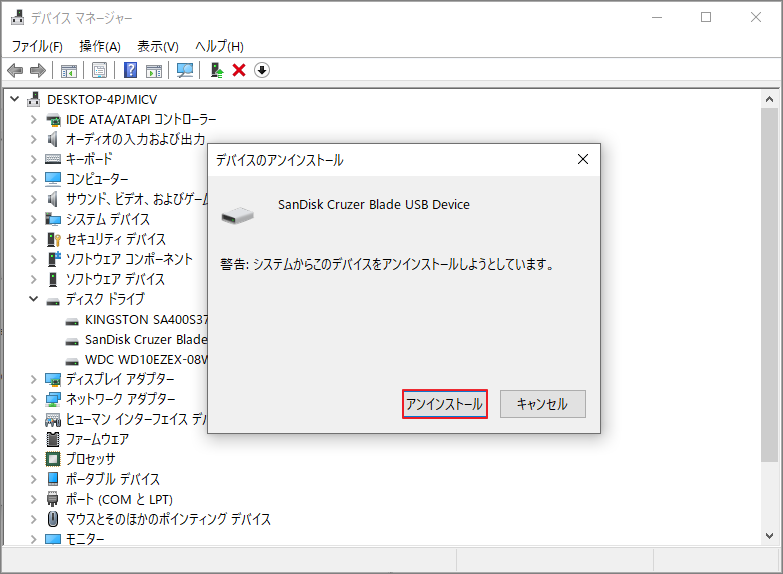Click the 警告 warning message text
This screenshot has width=783, height=574.
pyautogui.click(x=387, y=264)
